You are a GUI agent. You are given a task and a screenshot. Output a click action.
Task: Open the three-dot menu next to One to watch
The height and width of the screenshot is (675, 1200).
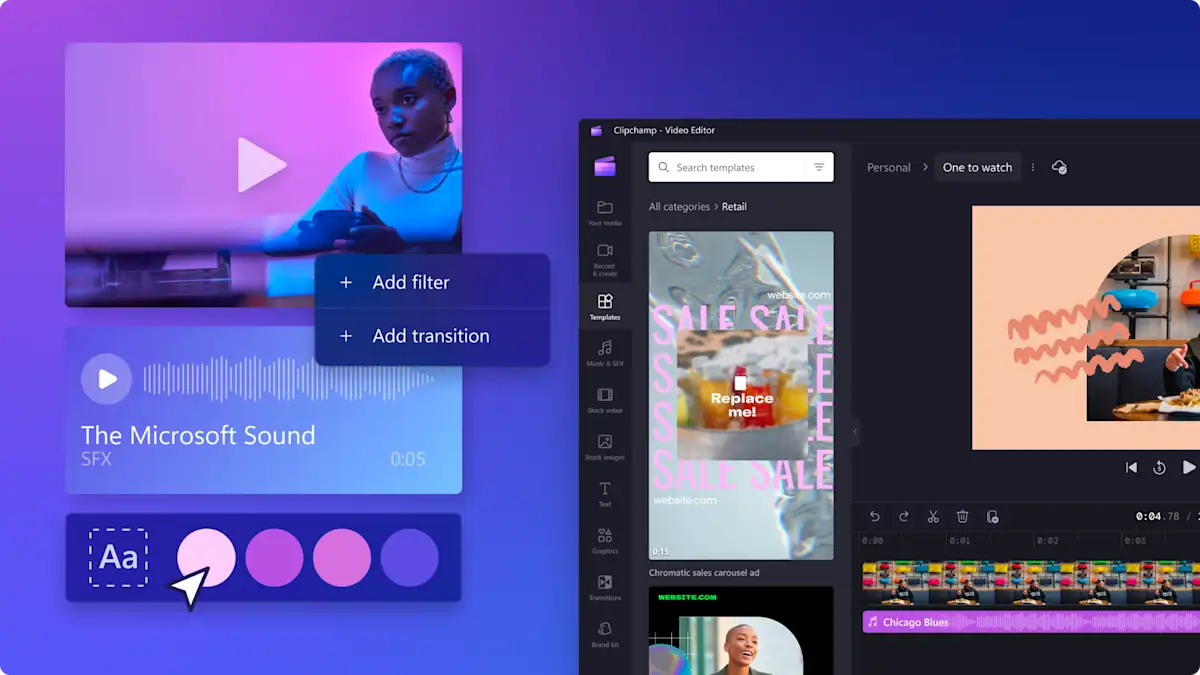click(1033, 168)
